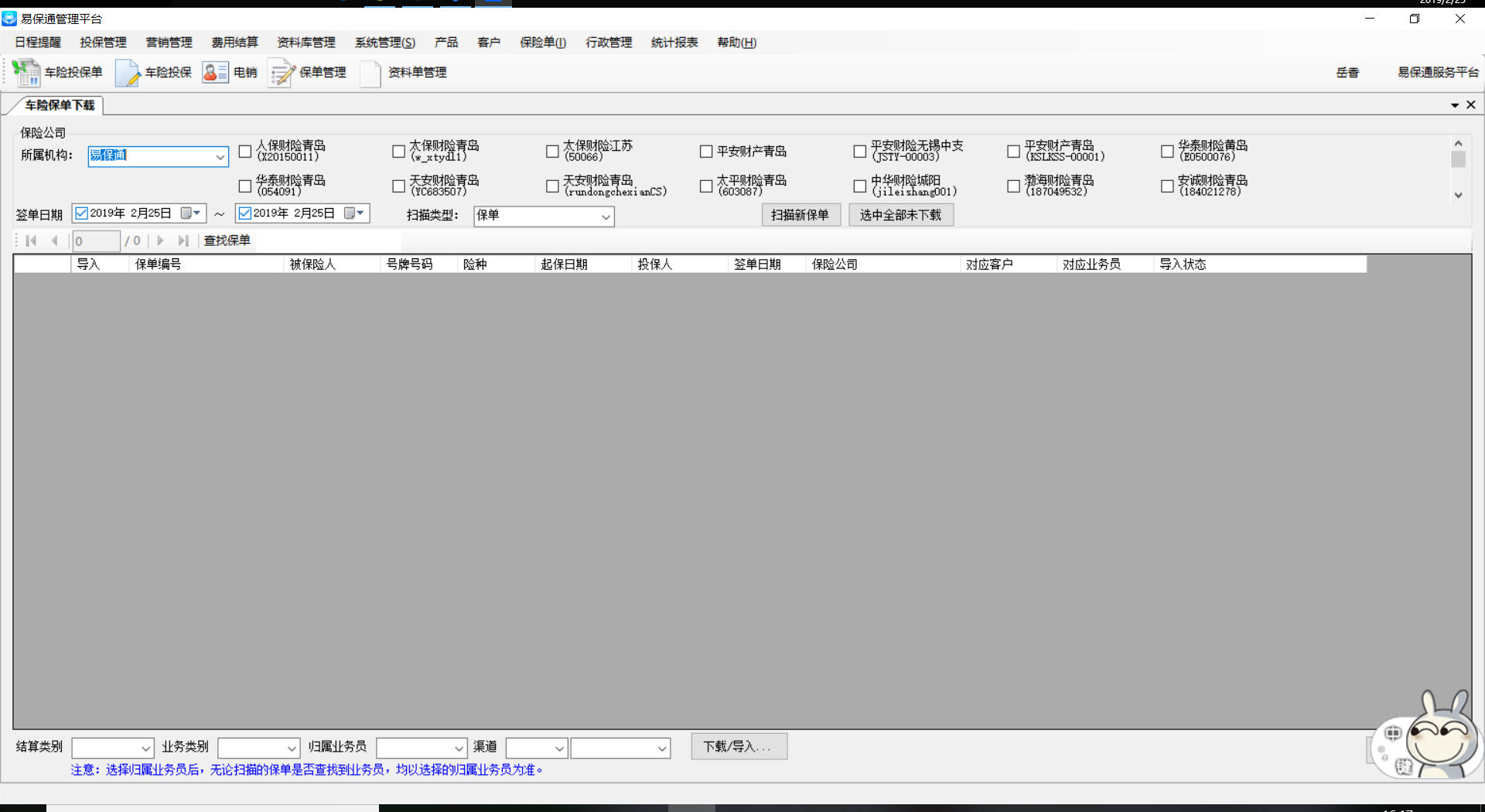Screen dimensions: 1485x812
Task: Open the end date calendar dropdown
Action: (x=354, y=213)
